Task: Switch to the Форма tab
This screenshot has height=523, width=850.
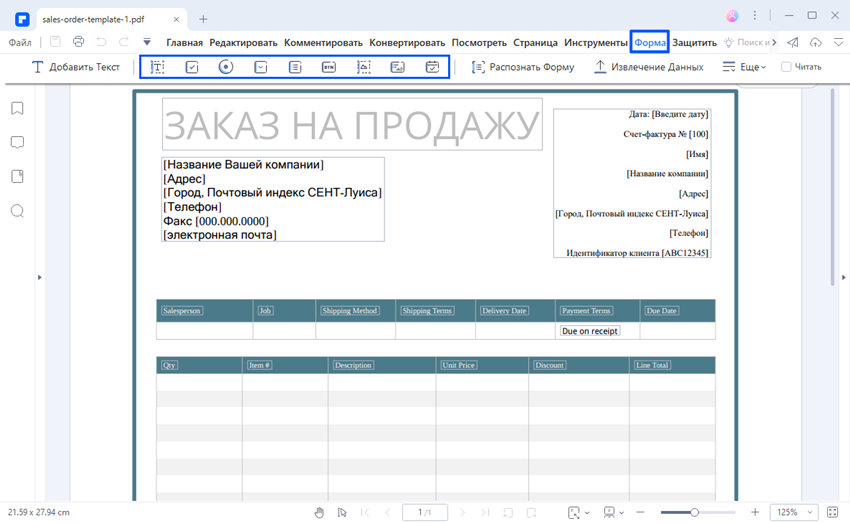Action: (649, 42)
